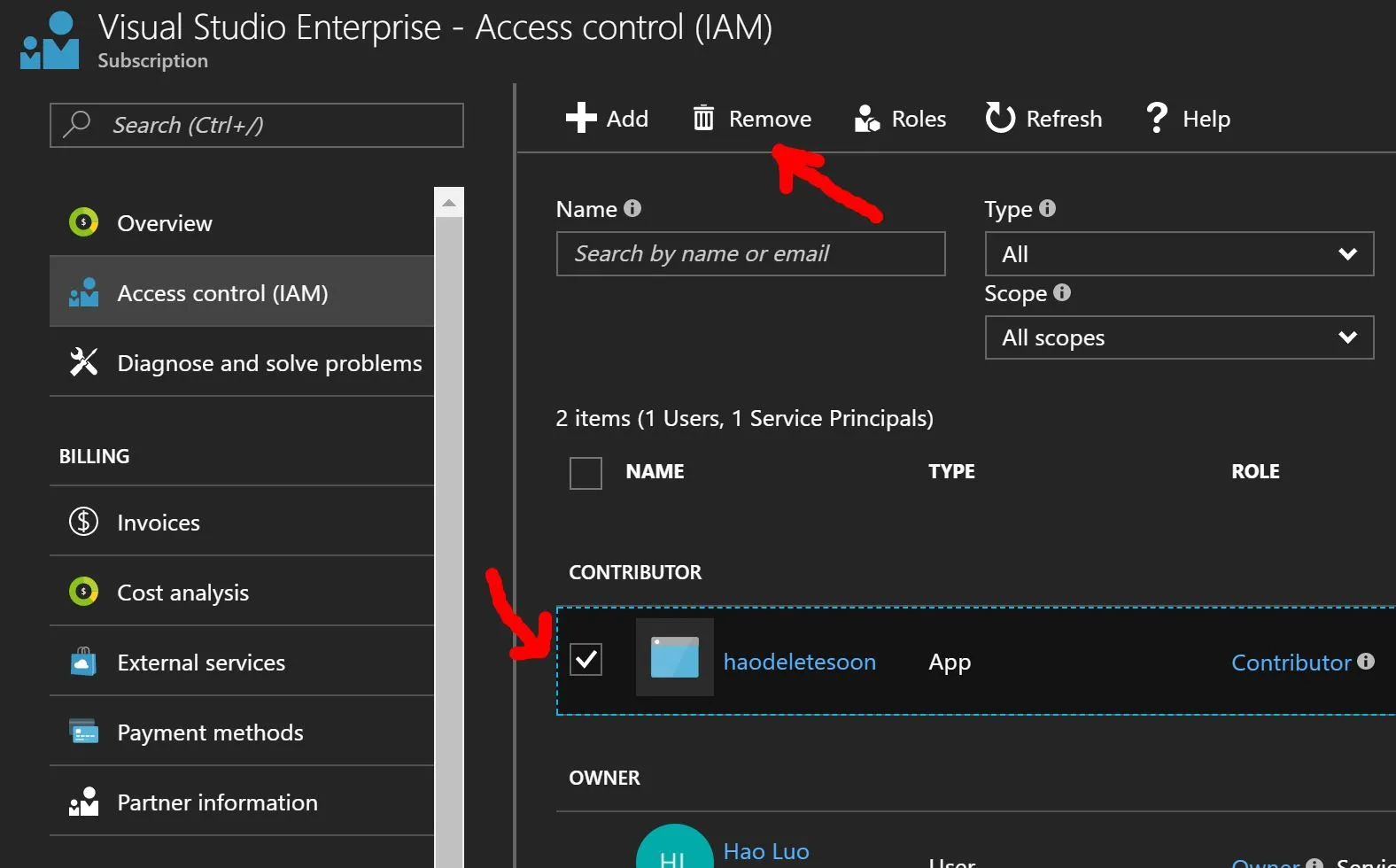Click the Help button label
1396x868 pixels.
[1206, 119]
